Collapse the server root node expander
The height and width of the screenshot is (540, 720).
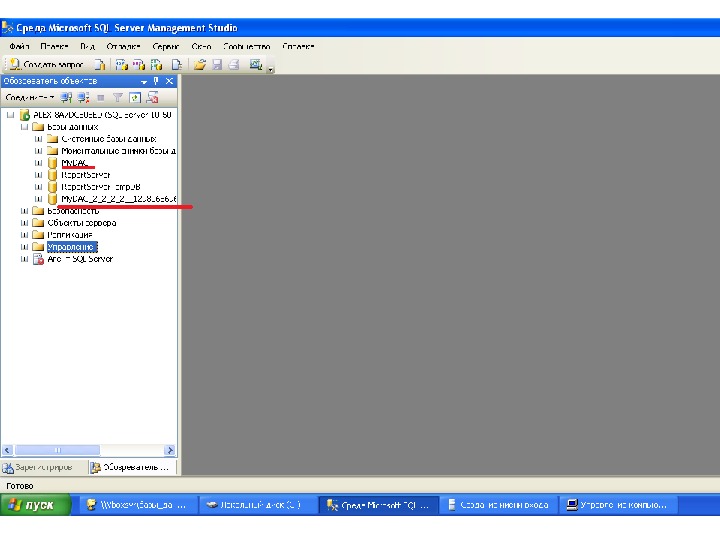[x=11, y=115]
